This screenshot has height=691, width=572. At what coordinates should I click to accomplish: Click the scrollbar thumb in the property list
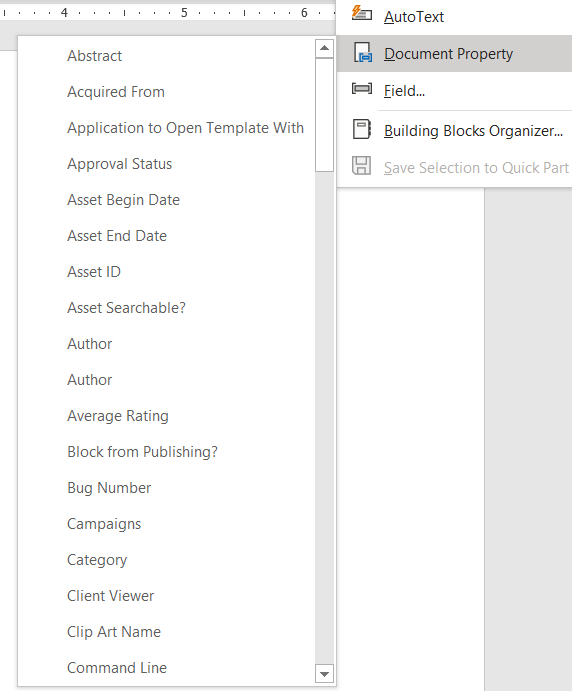coord(324,115)
